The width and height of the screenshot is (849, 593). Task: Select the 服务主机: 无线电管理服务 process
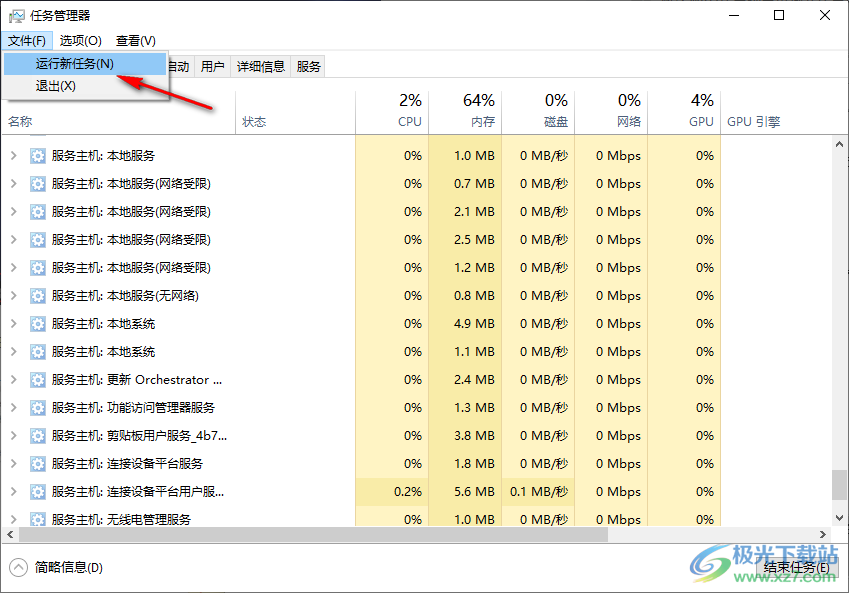tap(121, 519)
